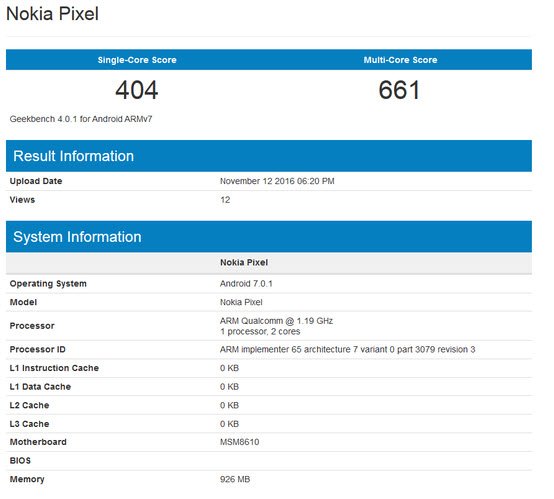554x499 pixels.
Task: Click the MSM8610 motherboard value
Action: (240, 442)
